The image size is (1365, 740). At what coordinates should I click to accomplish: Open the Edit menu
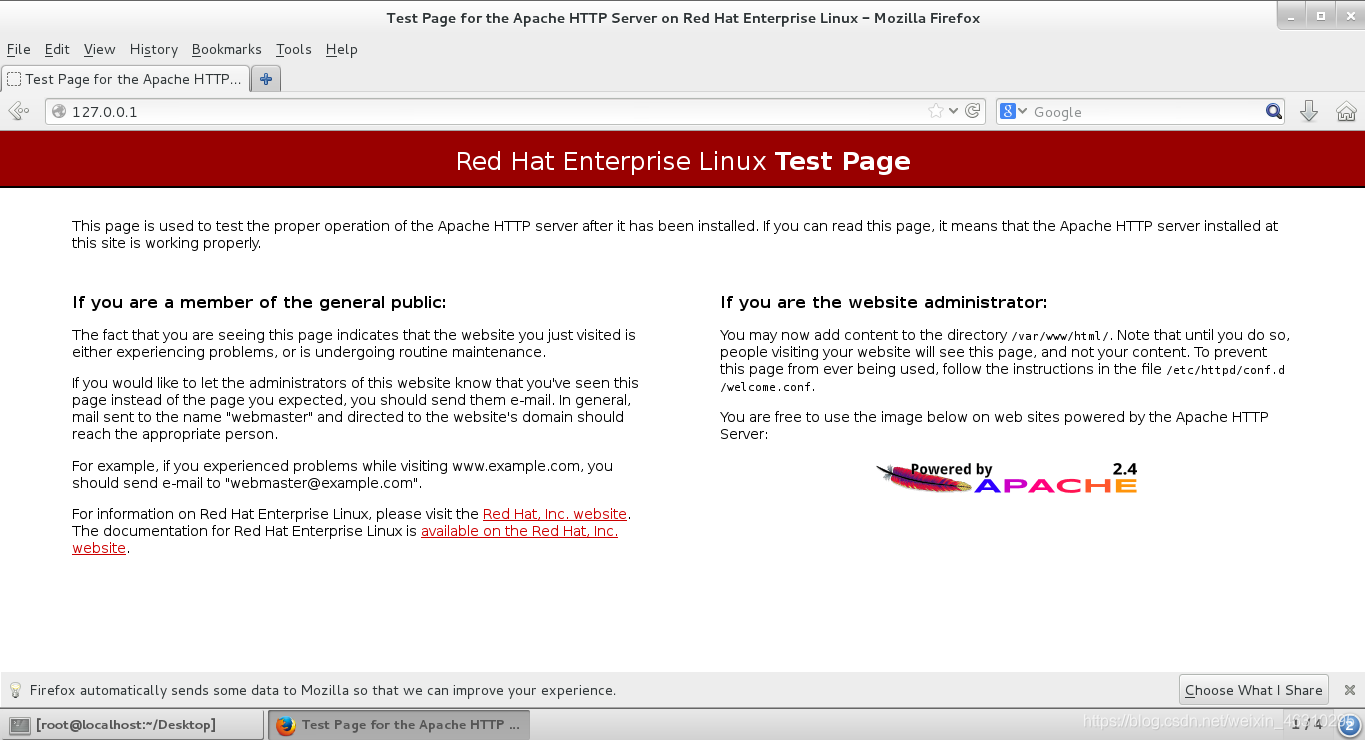tap(57, 49)
